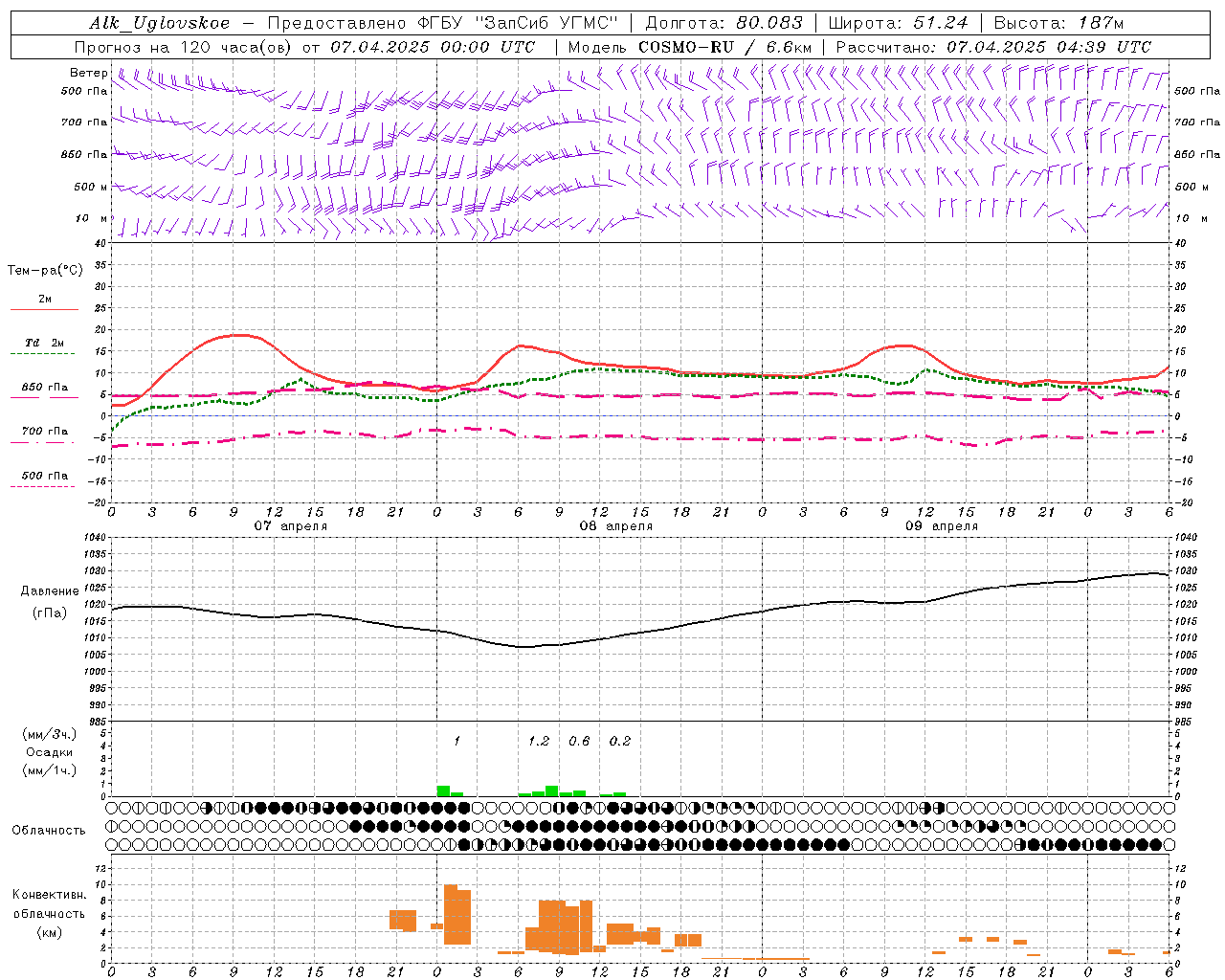The image size is (1225, 980).
Task: Select the provider text 'ФГБУ "ЗапСиб УГМС"'
Action: coord(520,23)
